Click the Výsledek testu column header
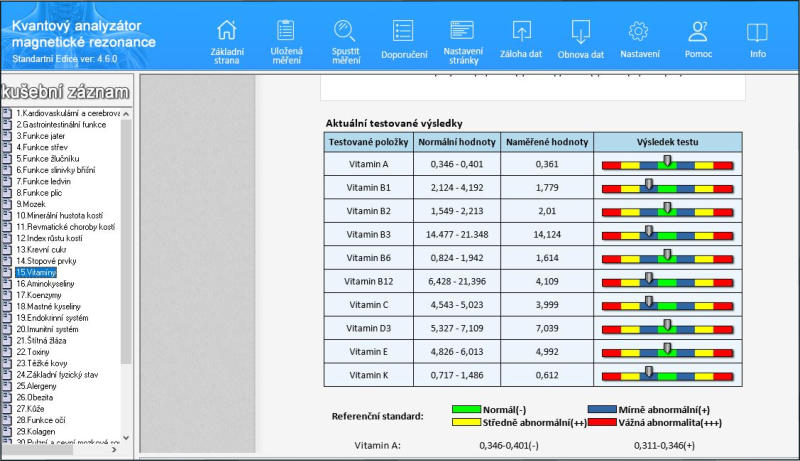Screen dimensions: 800x461 tap(666, 142)
